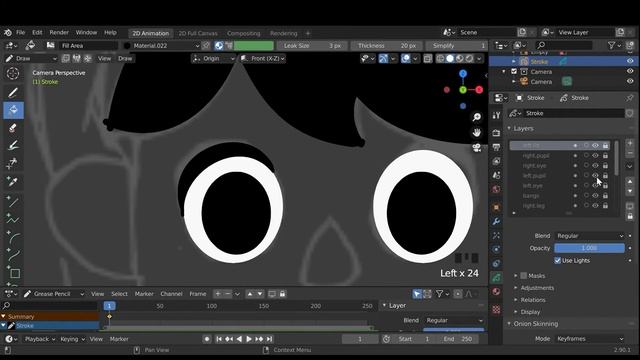Open the Onion Skinning Mode Keyframes dropdown
The height and width of the screenshot is (360, 640).
click(x=589, y=339)
